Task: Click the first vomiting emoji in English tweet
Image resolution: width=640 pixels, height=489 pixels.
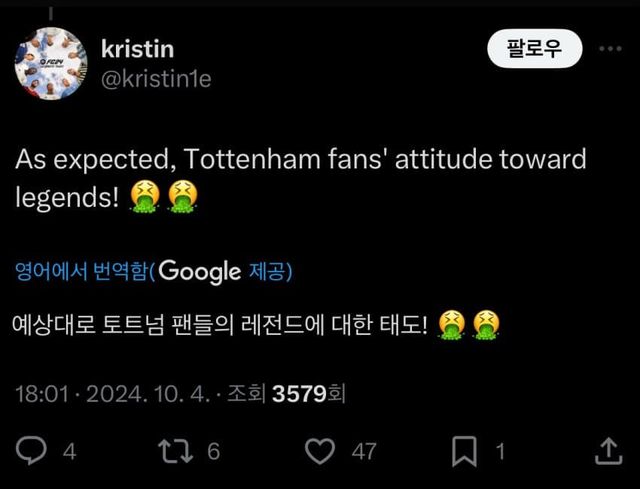Action: pos(145,197)
